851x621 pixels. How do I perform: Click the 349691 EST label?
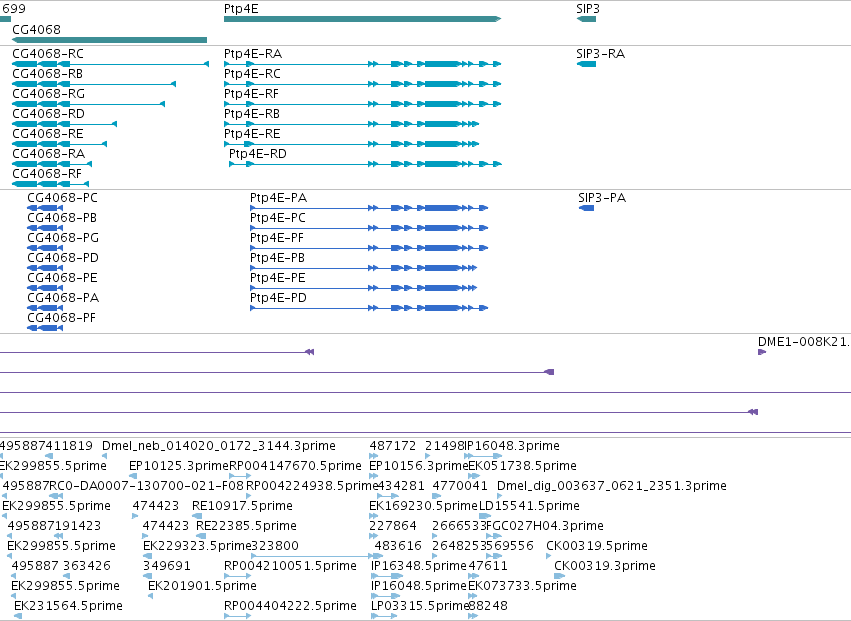click(167, 566)
